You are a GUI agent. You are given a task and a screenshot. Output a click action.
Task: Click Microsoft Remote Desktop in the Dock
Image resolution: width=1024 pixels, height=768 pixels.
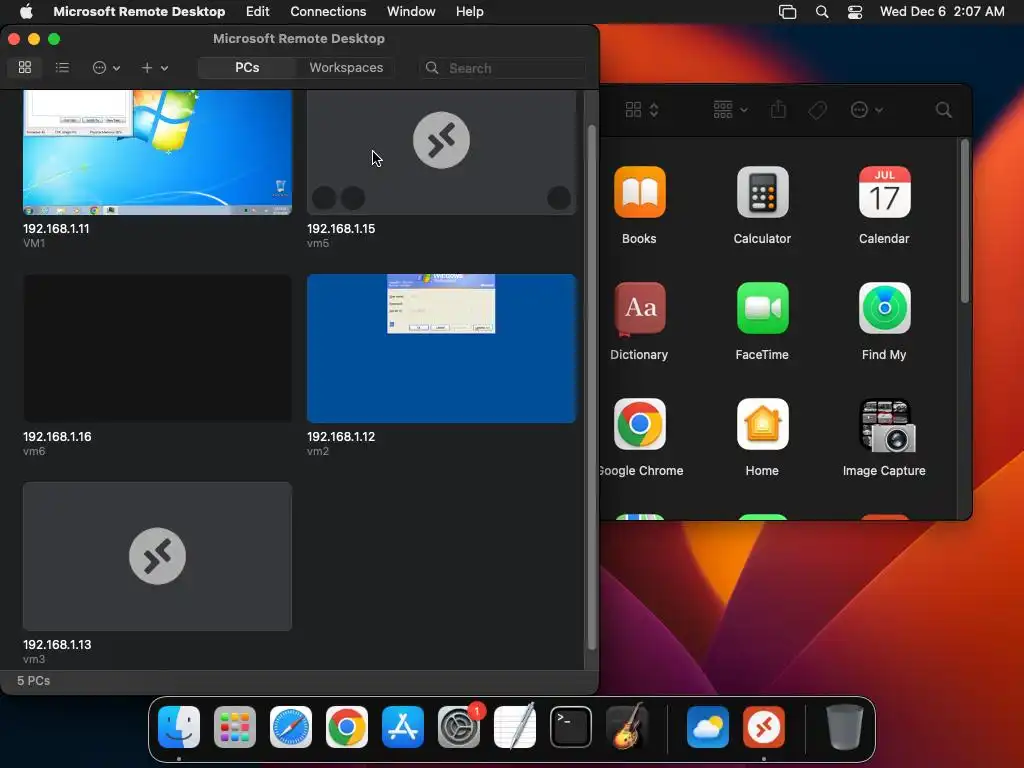tap(764, 727)
